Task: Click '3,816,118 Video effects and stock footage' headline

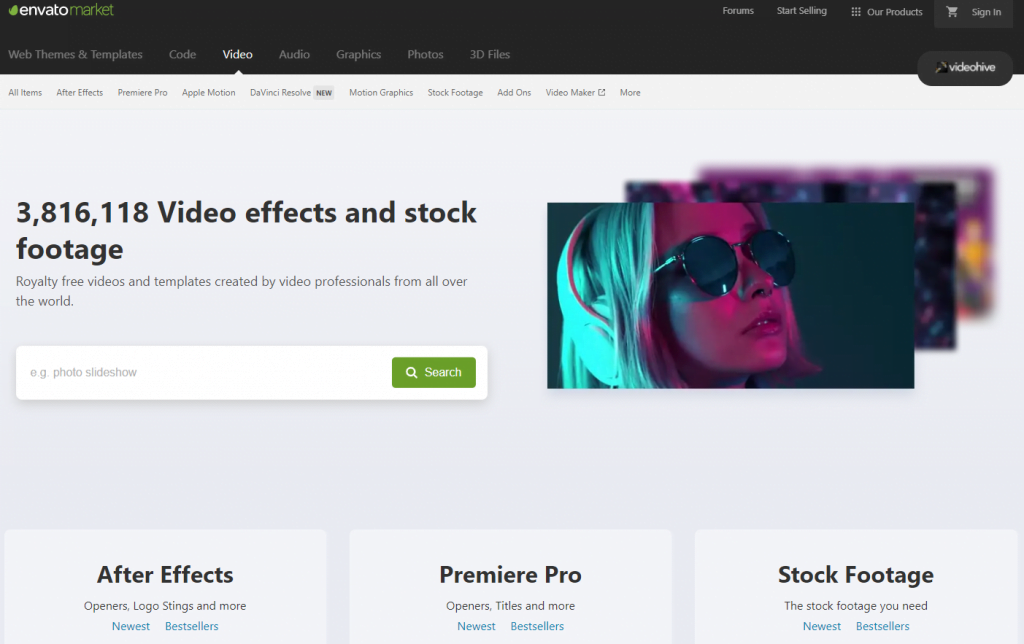Action: click(246, 231)
